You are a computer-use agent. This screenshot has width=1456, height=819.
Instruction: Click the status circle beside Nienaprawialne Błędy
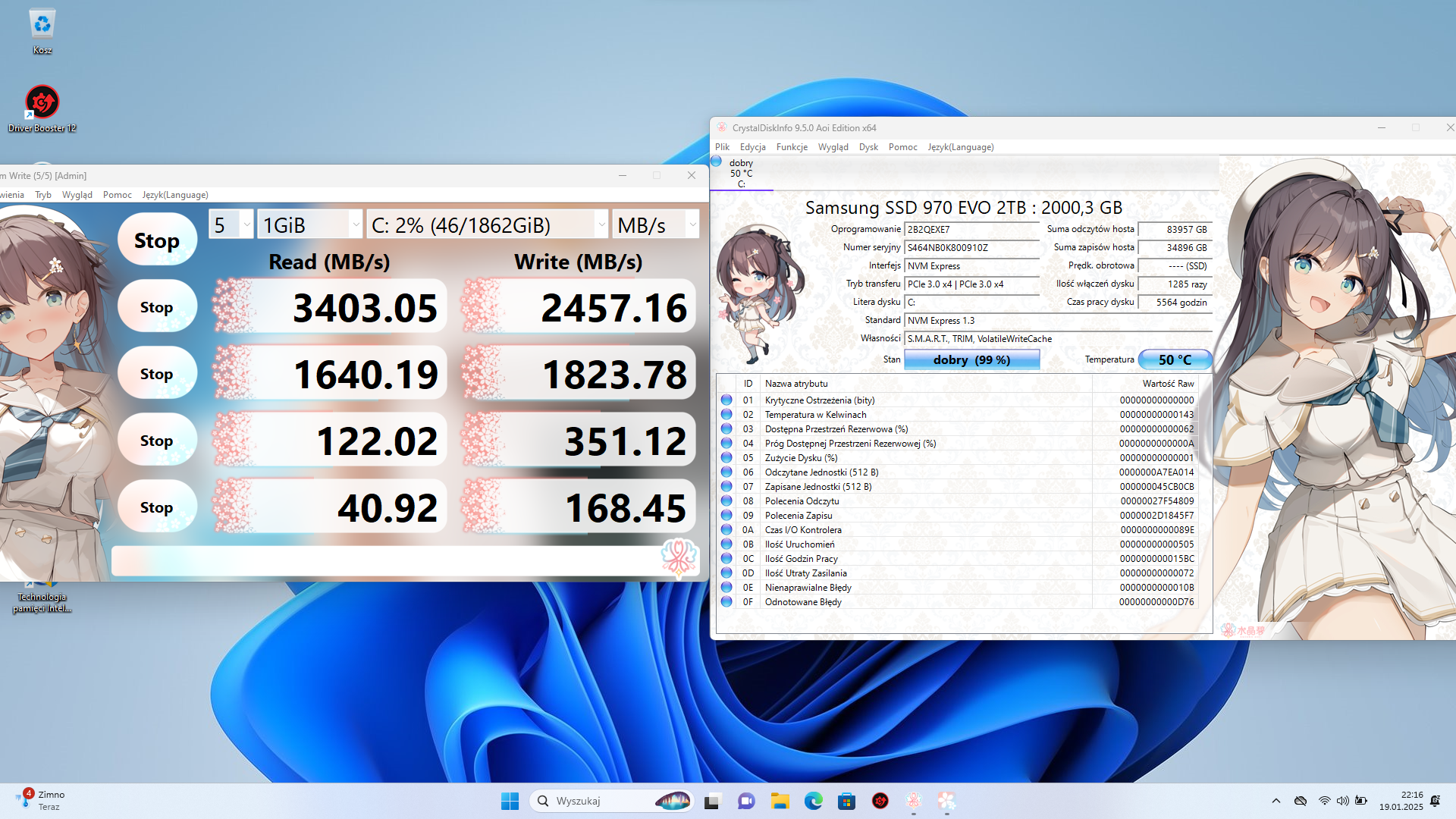tap(726, 587)
